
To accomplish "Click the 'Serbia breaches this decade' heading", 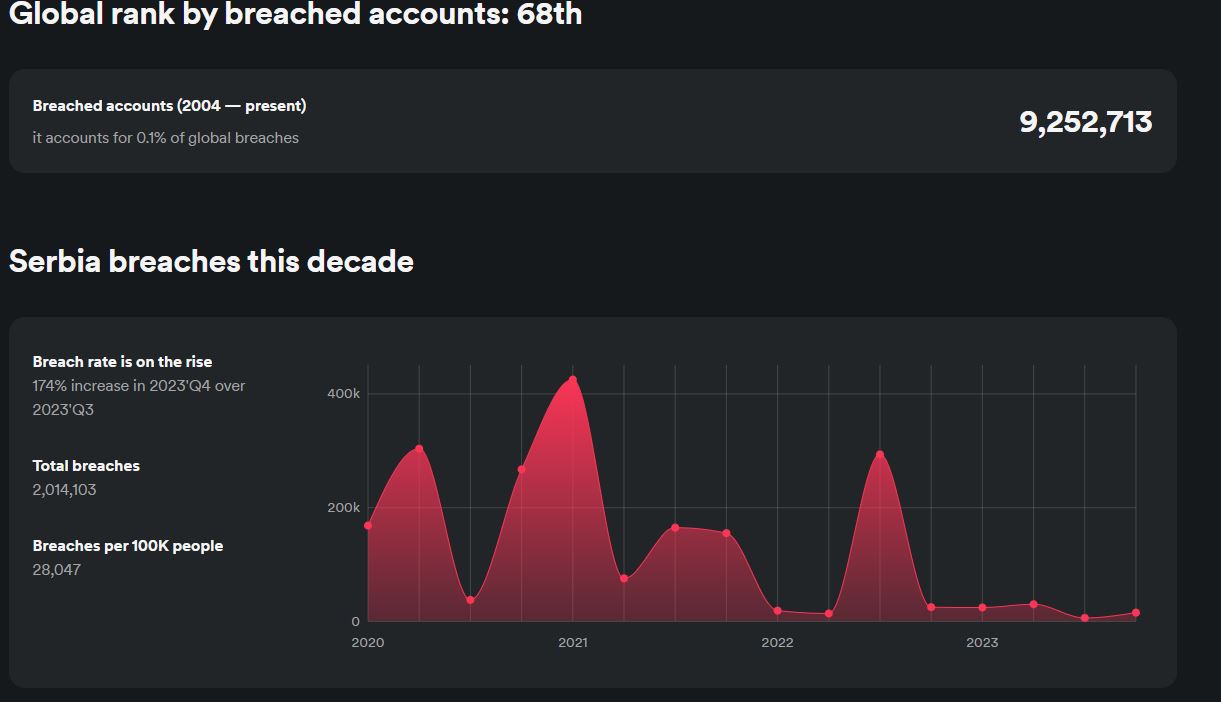I will tap(211, 261).
